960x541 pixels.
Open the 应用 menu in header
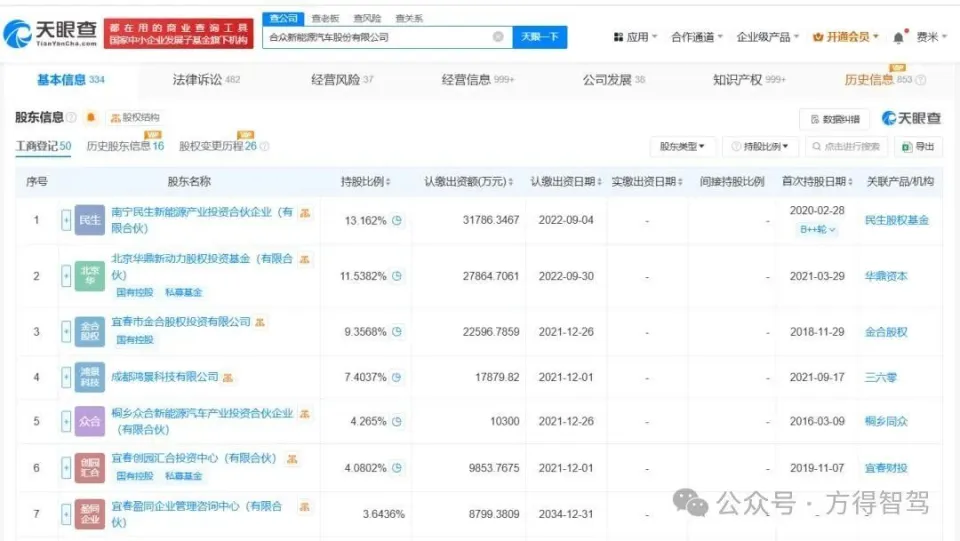(x=635, y=37)
